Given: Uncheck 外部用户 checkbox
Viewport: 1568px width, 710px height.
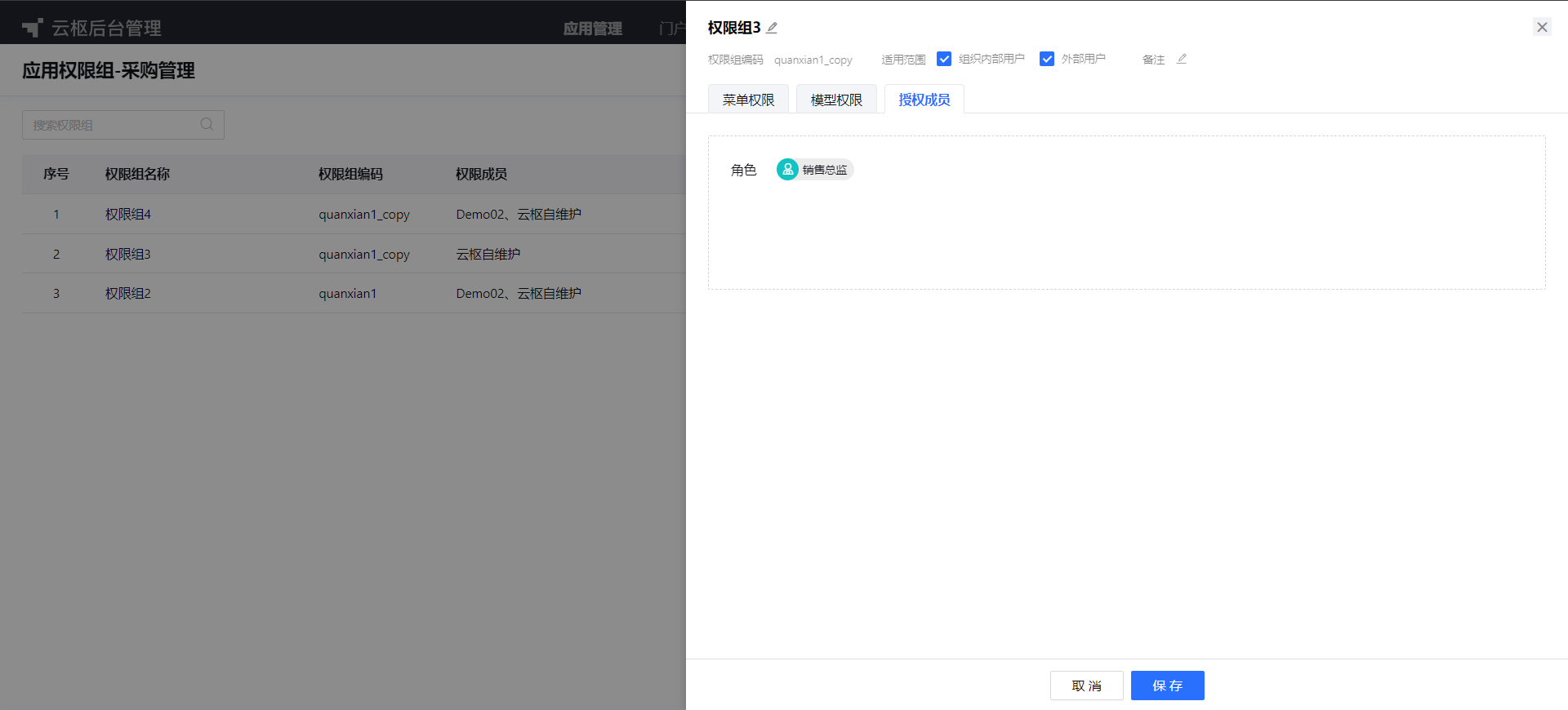Looking at the screenshot, I should [1047, 59].
